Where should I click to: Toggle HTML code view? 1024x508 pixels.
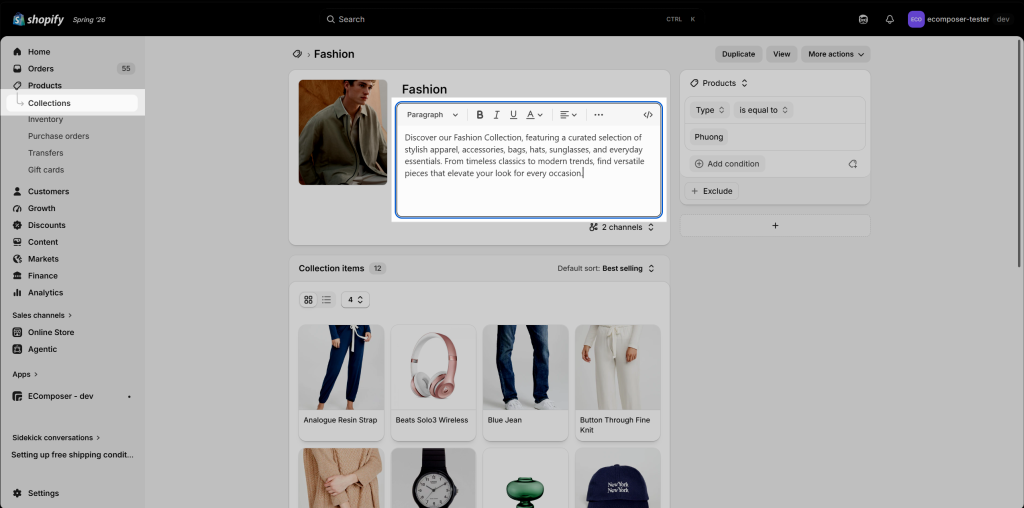click(648, 115)
